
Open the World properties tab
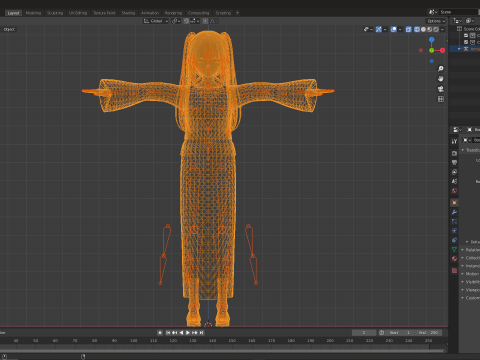454,191
